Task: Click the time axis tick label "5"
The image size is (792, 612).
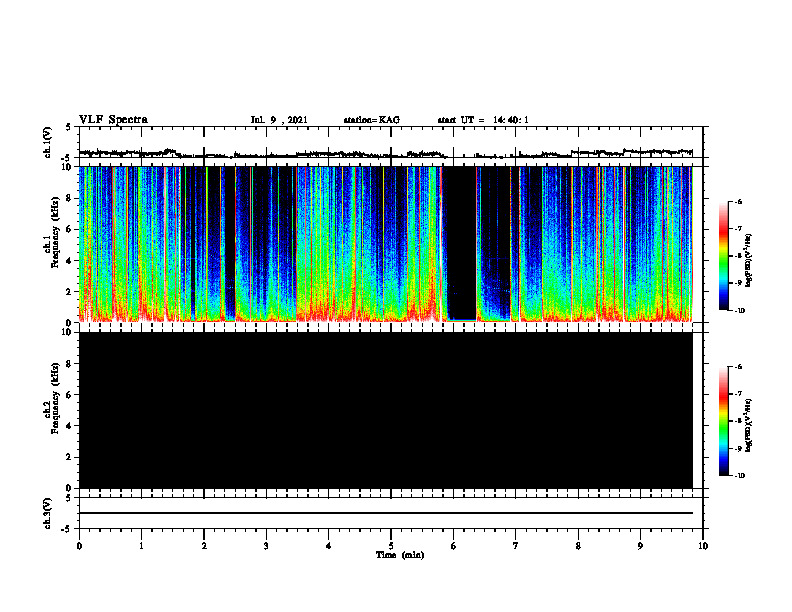Action: [391, 546]
